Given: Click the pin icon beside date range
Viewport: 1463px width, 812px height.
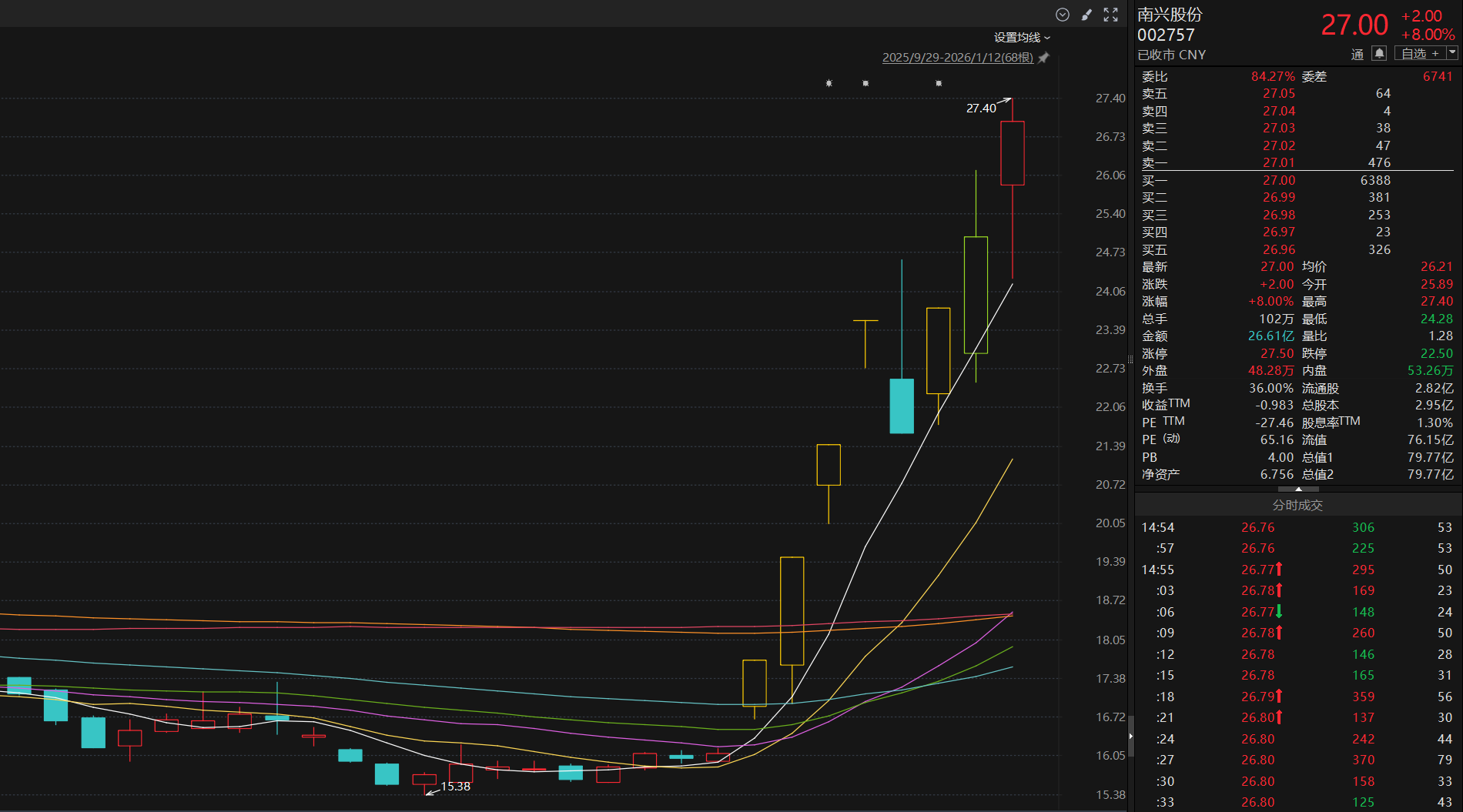Looking at the screenshot, I should point(1044,58).
